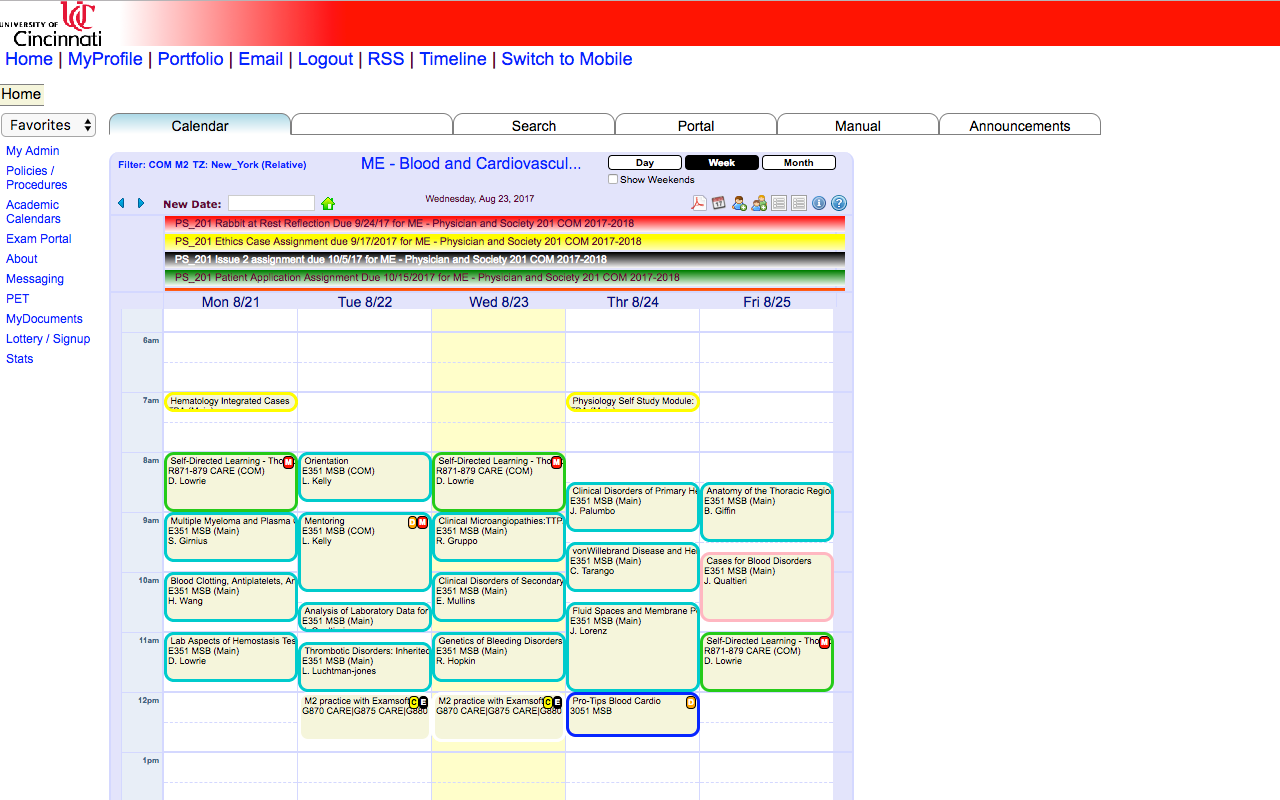The width and height of the screenshot is (1280, 800).
Task: Export calendar using the PDF icon
Action: coord(699,203)
